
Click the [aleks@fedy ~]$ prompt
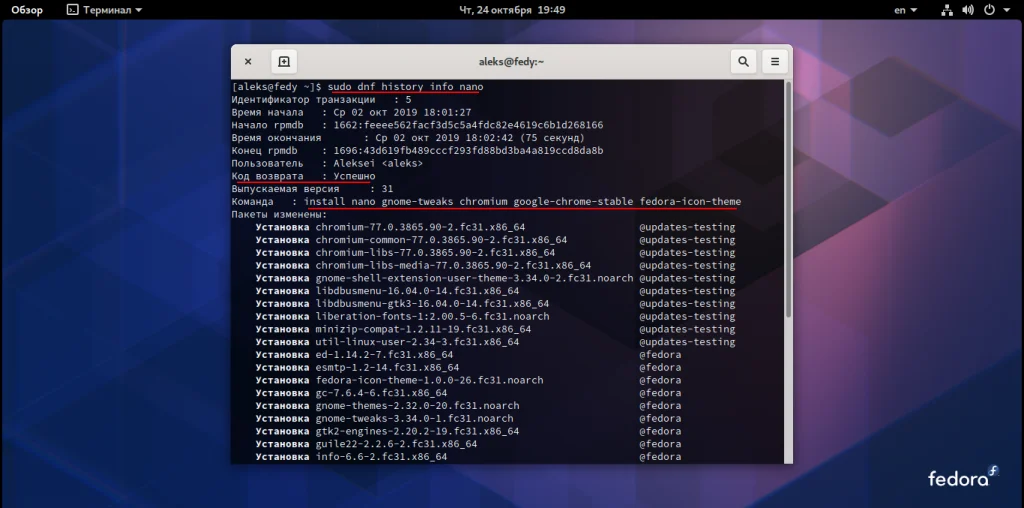click(x=277, y=87)
